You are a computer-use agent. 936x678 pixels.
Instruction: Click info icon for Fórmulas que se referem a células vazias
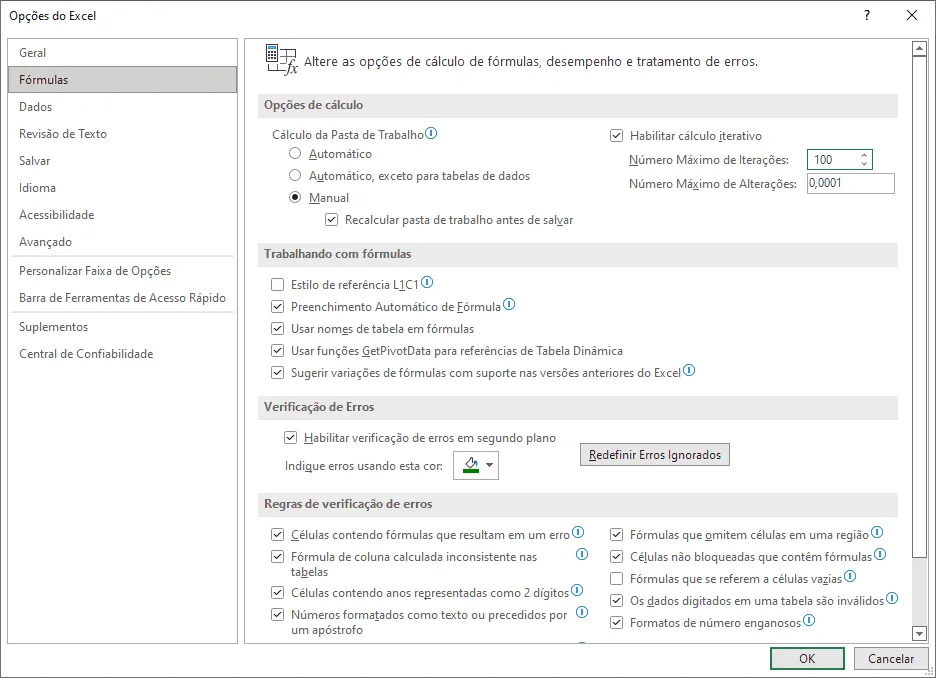(850, 577)
